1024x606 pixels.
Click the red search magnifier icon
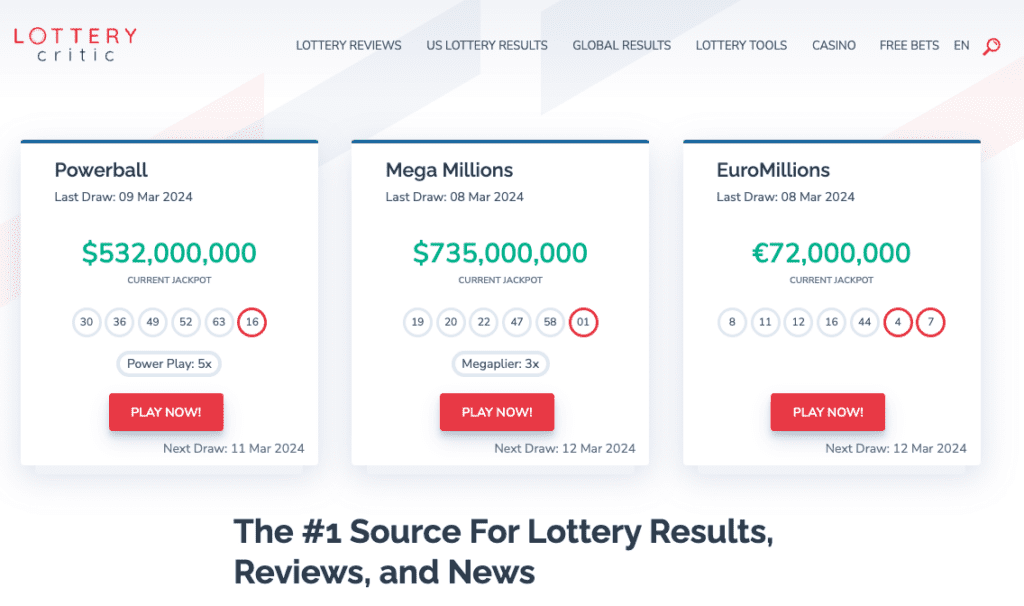[x=991, y=46]
